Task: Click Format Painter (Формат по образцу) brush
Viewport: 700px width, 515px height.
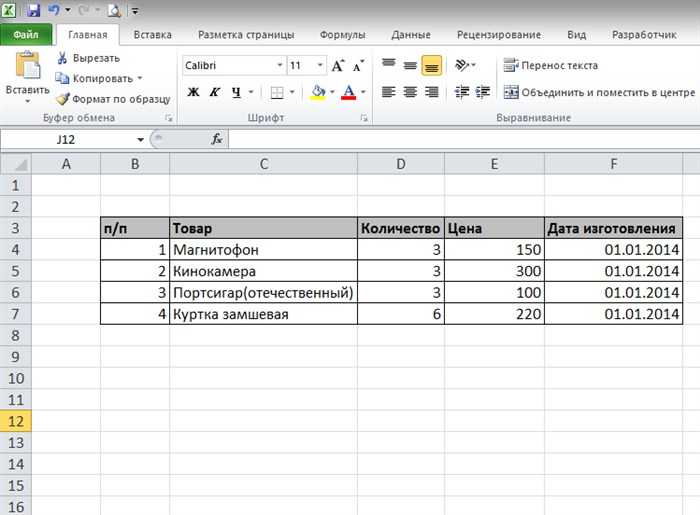Action: click(x=63, y=99)
